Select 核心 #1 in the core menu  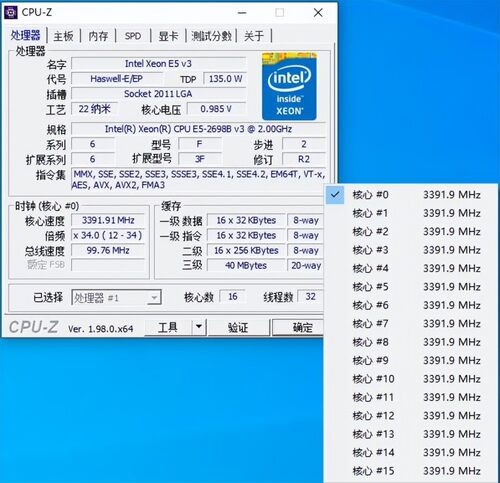(410, 213)
